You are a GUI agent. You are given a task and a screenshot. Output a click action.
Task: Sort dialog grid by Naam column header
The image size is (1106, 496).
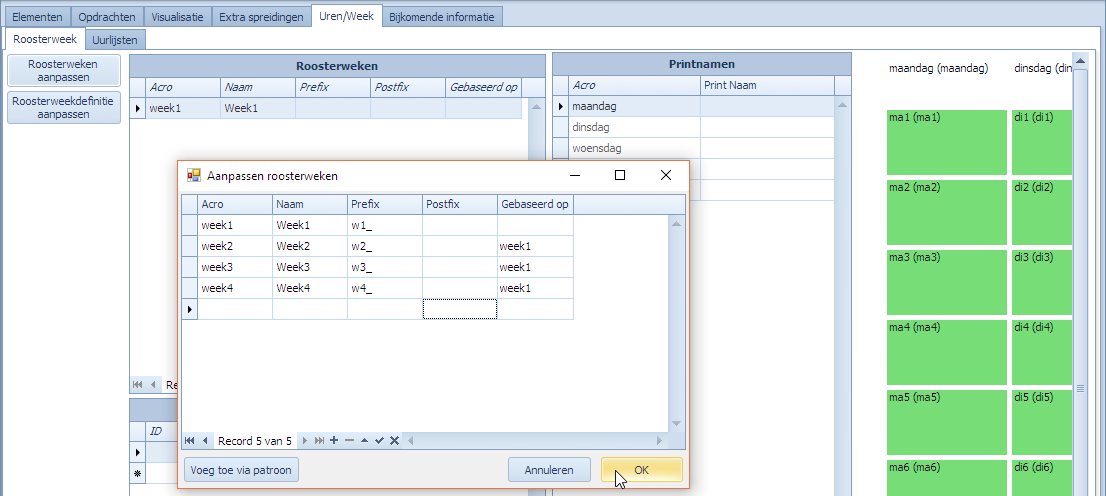click(x=310, y=205)
